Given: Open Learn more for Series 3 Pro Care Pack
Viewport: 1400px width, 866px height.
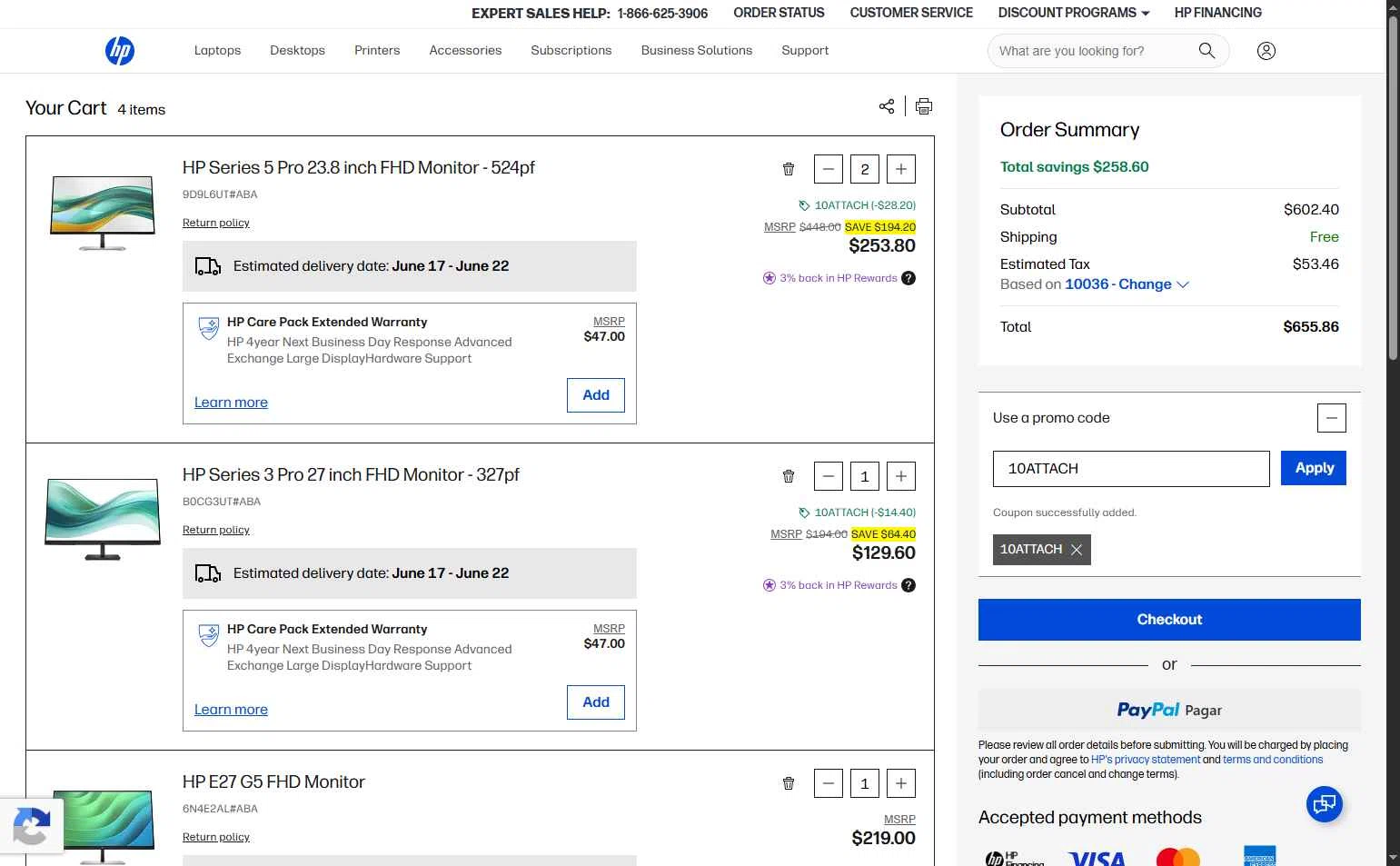Looking at the screenshot, I should pyautogui.click(x=231, y=710).
